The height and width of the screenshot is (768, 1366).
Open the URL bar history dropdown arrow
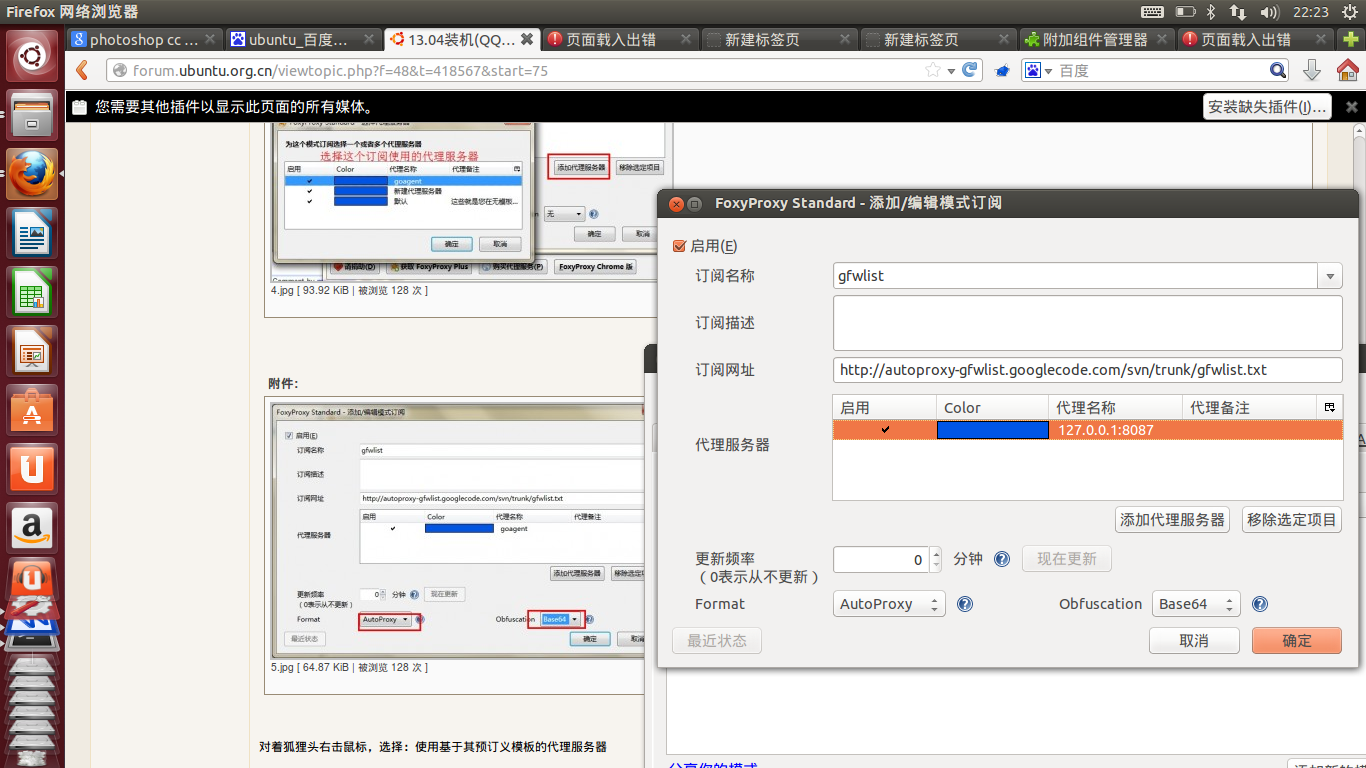(x=949, y=71)
